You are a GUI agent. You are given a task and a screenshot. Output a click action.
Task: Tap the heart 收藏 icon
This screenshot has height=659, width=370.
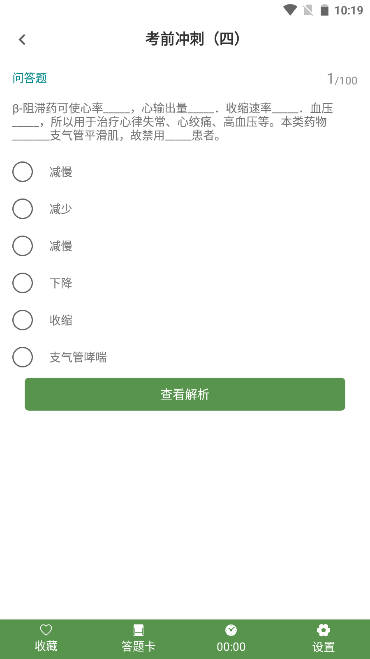click(x=46, y=630)
